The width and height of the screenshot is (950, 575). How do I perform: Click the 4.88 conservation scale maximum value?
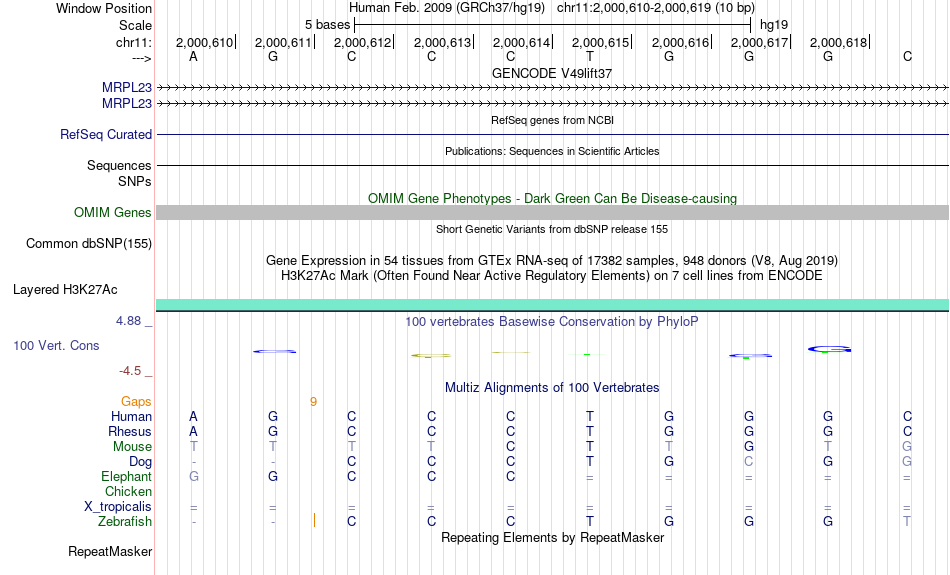pyautogui.click(x=128, y=321)
